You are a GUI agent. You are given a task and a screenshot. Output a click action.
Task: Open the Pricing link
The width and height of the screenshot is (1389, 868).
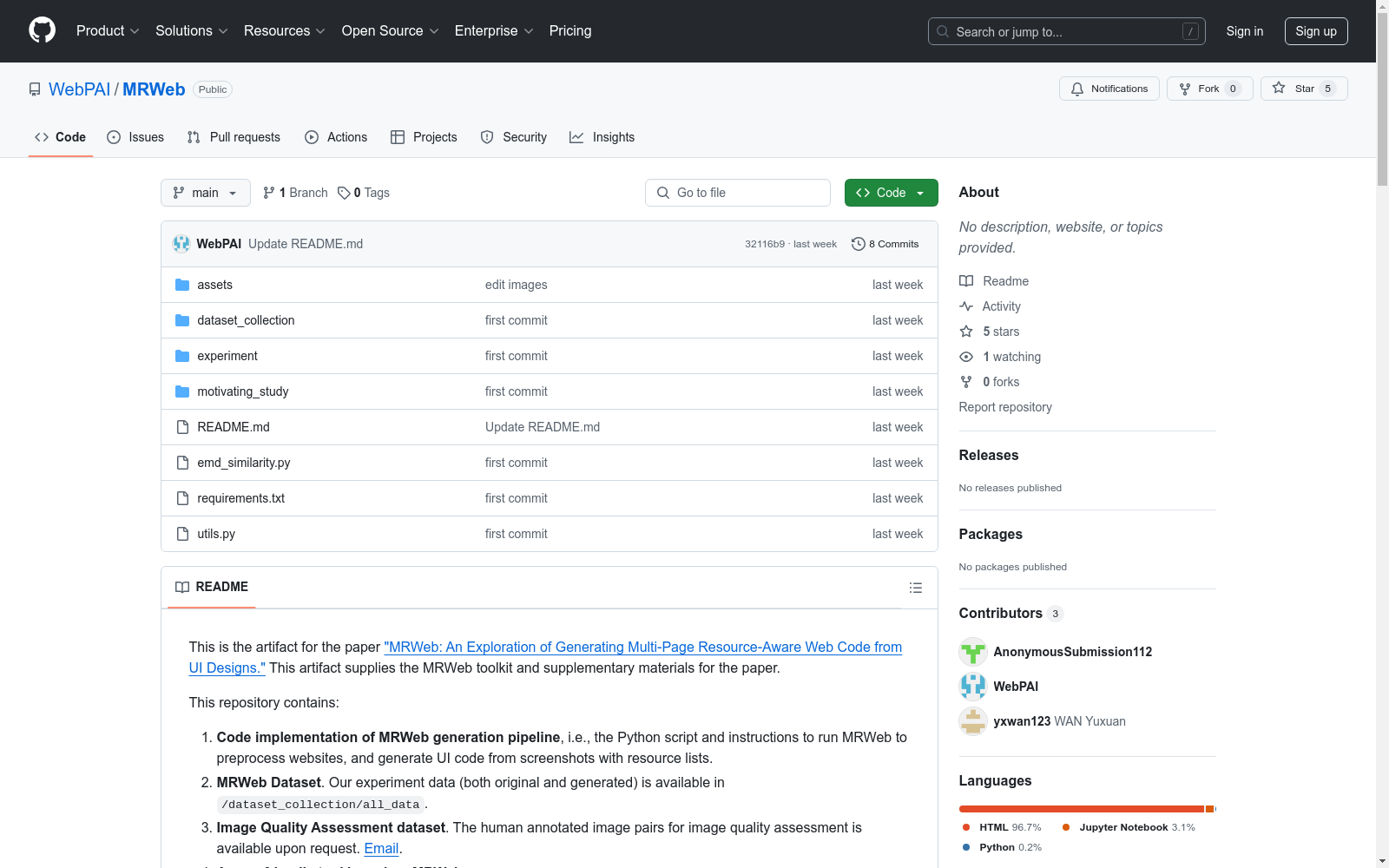[570, 30]
